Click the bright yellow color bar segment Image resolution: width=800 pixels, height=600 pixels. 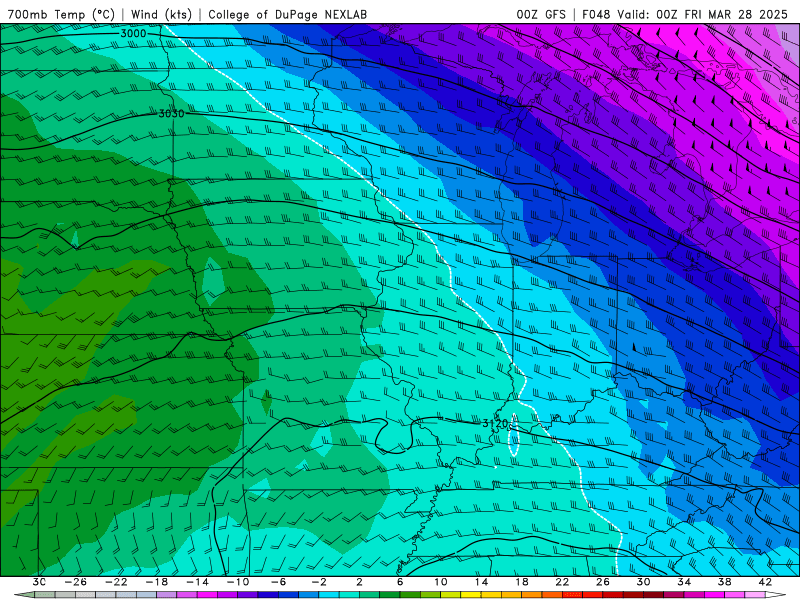[471, 595]
